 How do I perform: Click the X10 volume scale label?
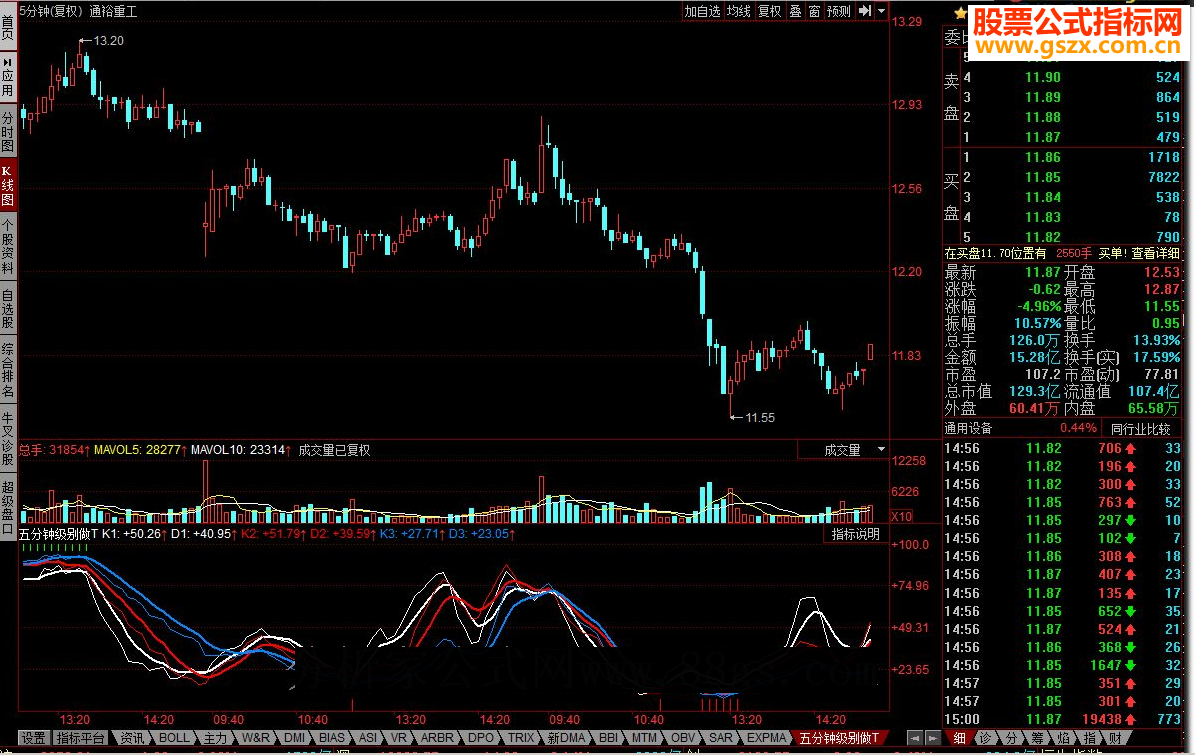902,516
